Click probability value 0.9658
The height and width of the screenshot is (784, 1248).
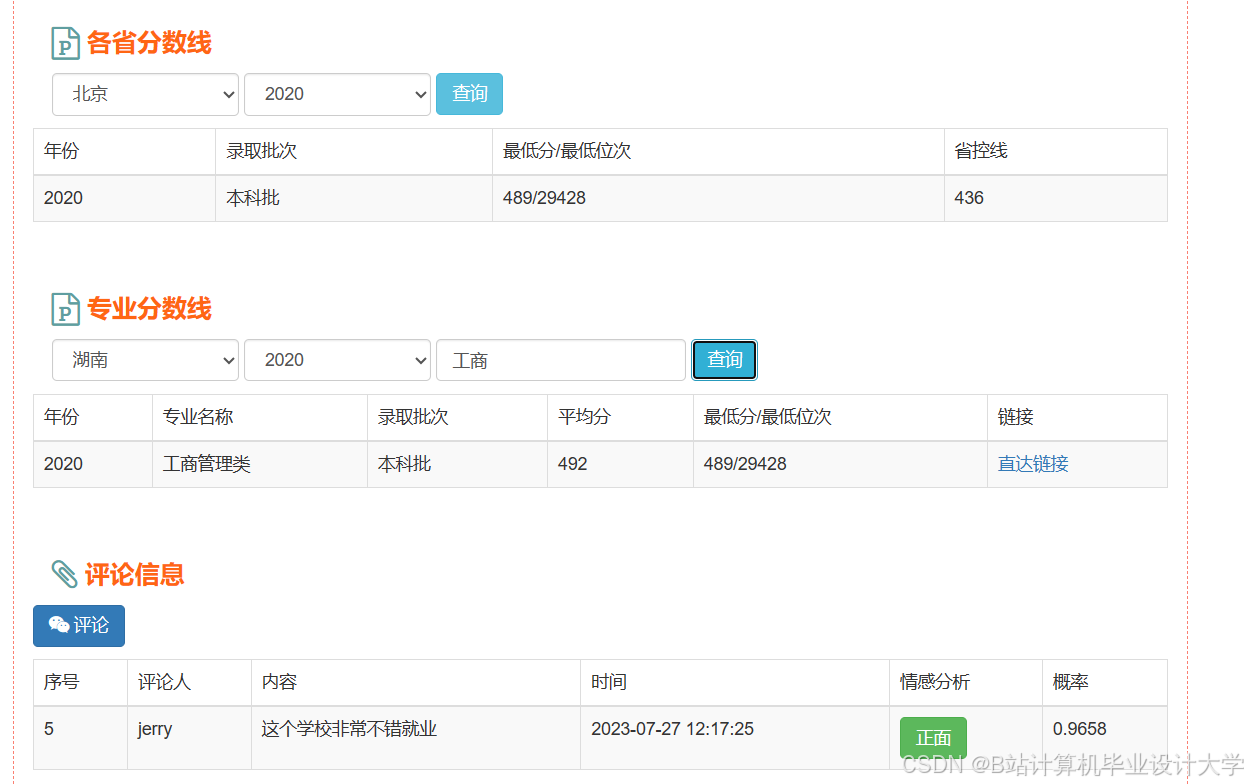click(1080, 729)
